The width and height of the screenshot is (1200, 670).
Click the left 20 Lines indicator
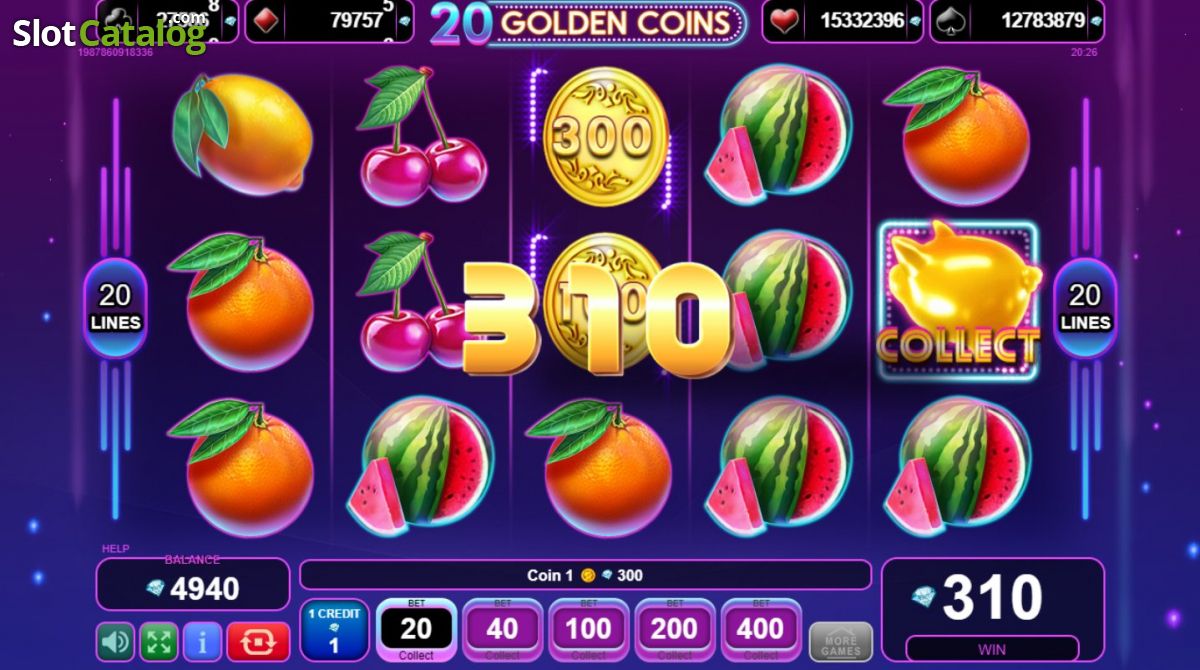pos(115,307)
